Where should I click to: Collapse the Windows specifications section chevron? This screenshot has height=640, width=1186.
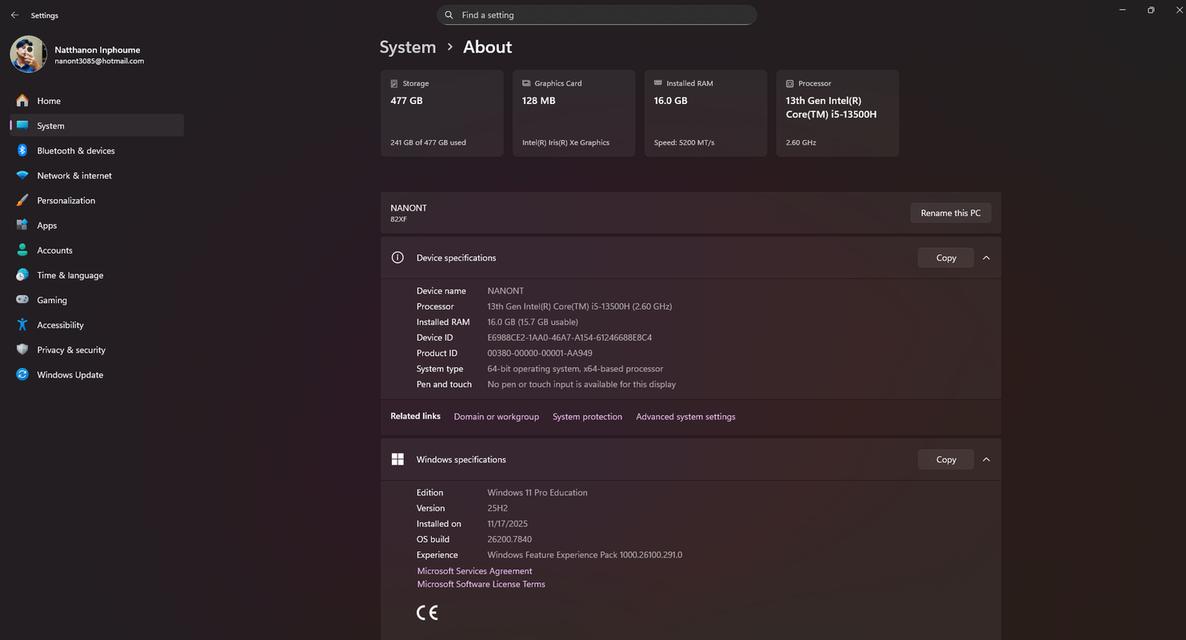986,460
